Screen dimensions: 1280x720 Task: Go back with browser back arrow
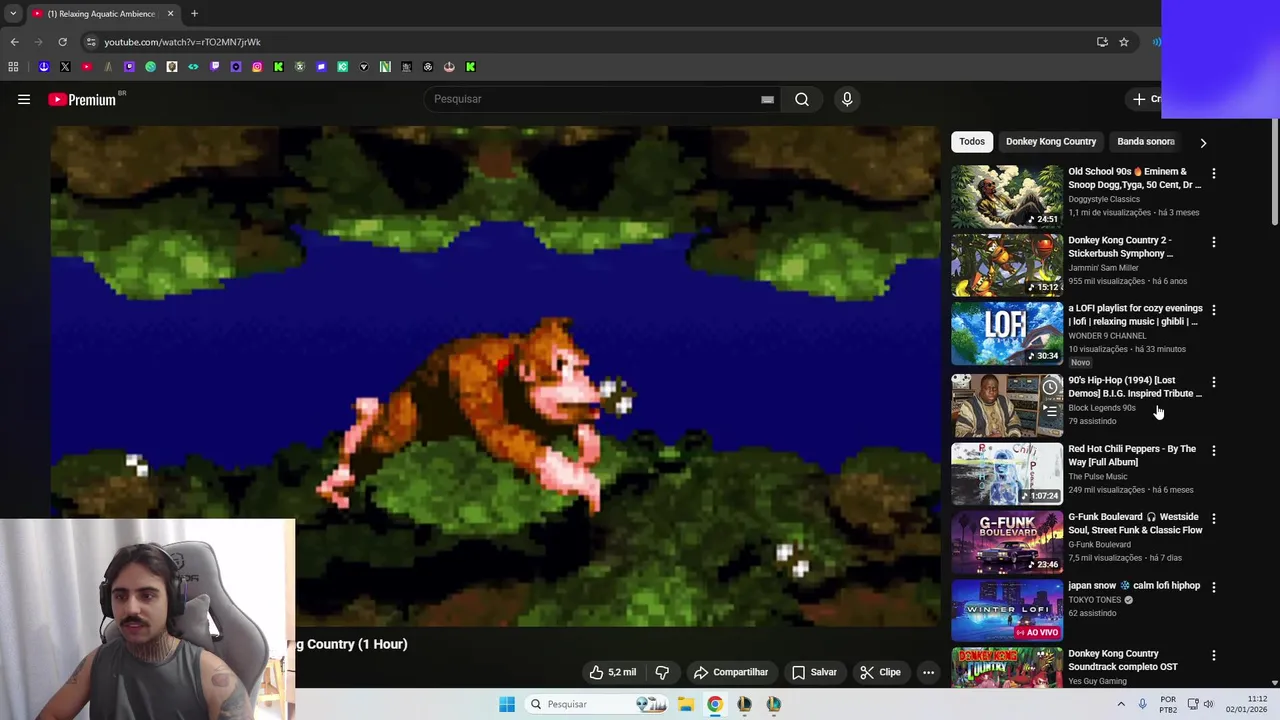coord(14,42)
